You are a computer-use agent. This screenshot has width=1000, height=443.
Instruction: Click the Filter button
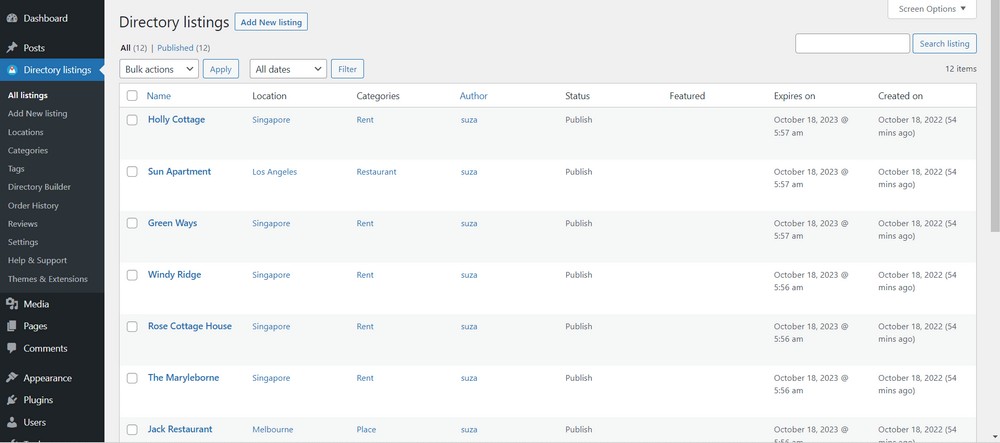[x=348, y=69]
